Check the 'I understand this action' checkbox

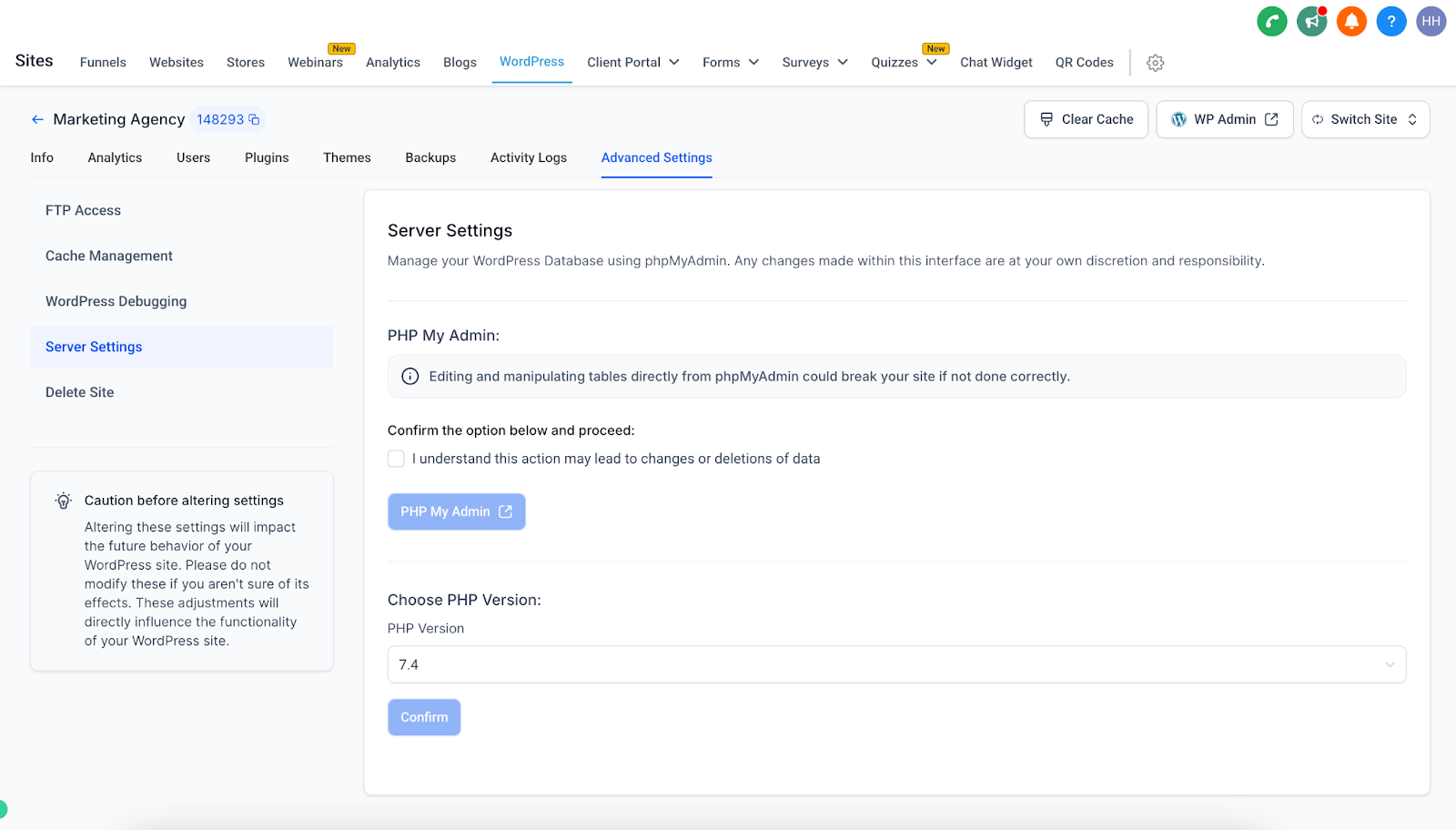pos(396,459)
